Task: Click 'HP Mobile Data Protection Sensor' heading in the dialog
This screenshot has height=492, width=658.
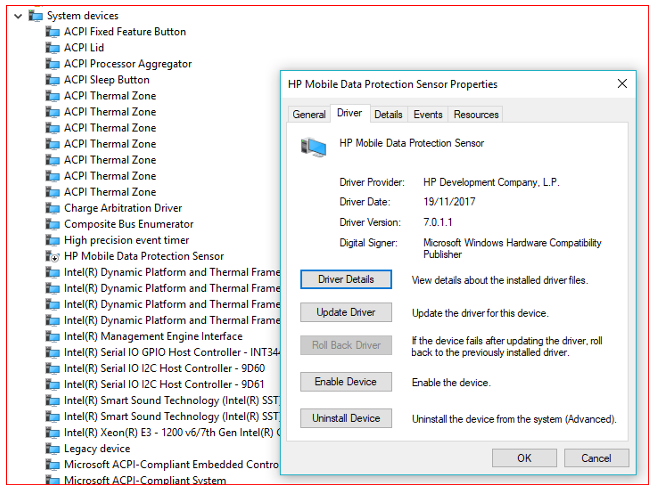Action: coord(411,144)
